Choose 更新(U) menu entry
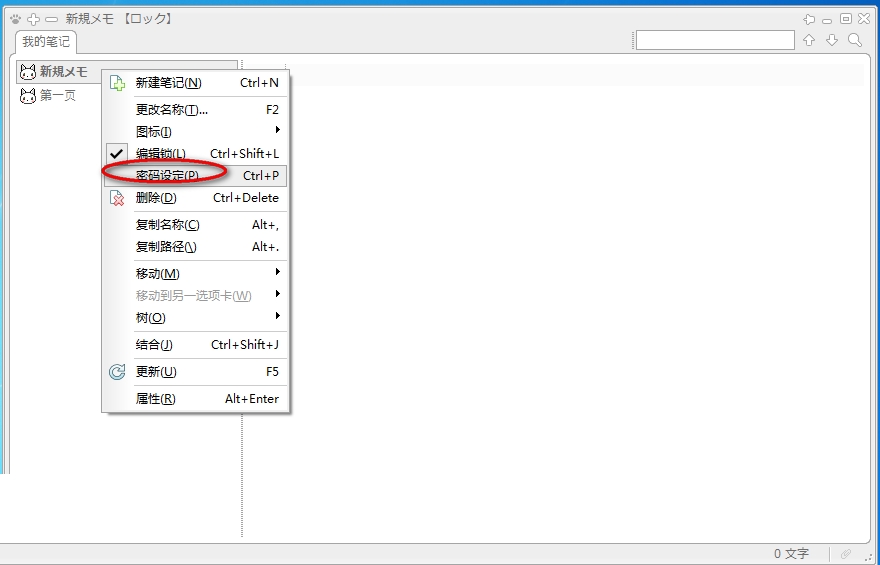 (x=195, y=371)
